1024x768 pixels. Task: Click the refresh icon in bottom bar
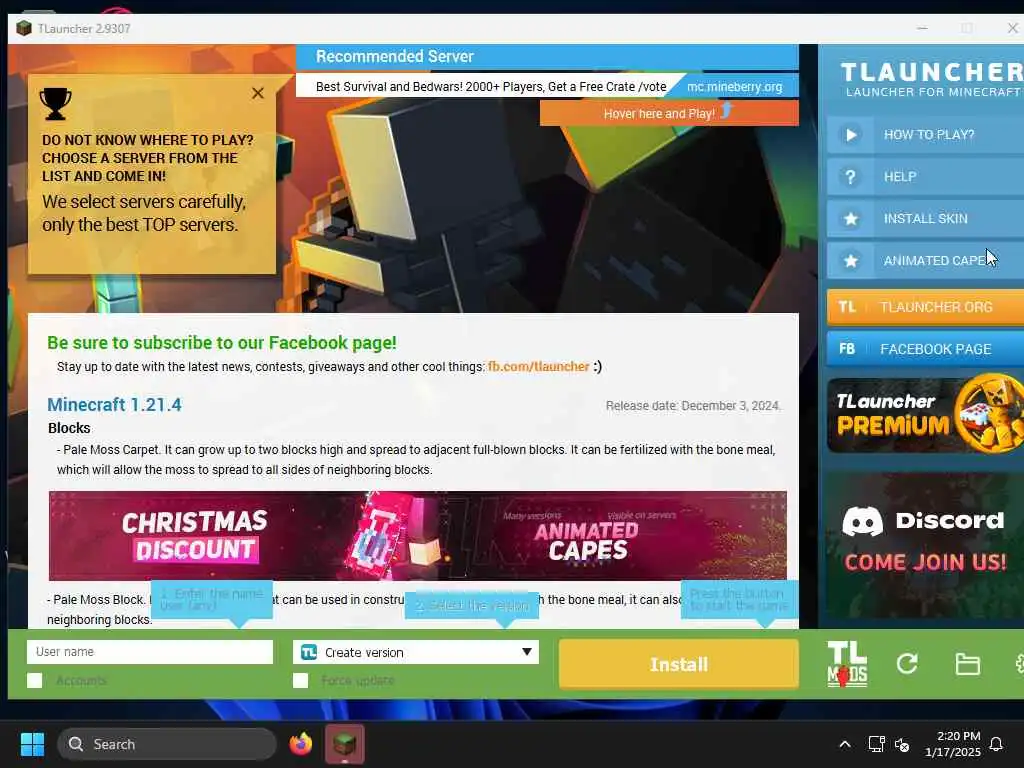click(x=907, y=664)
